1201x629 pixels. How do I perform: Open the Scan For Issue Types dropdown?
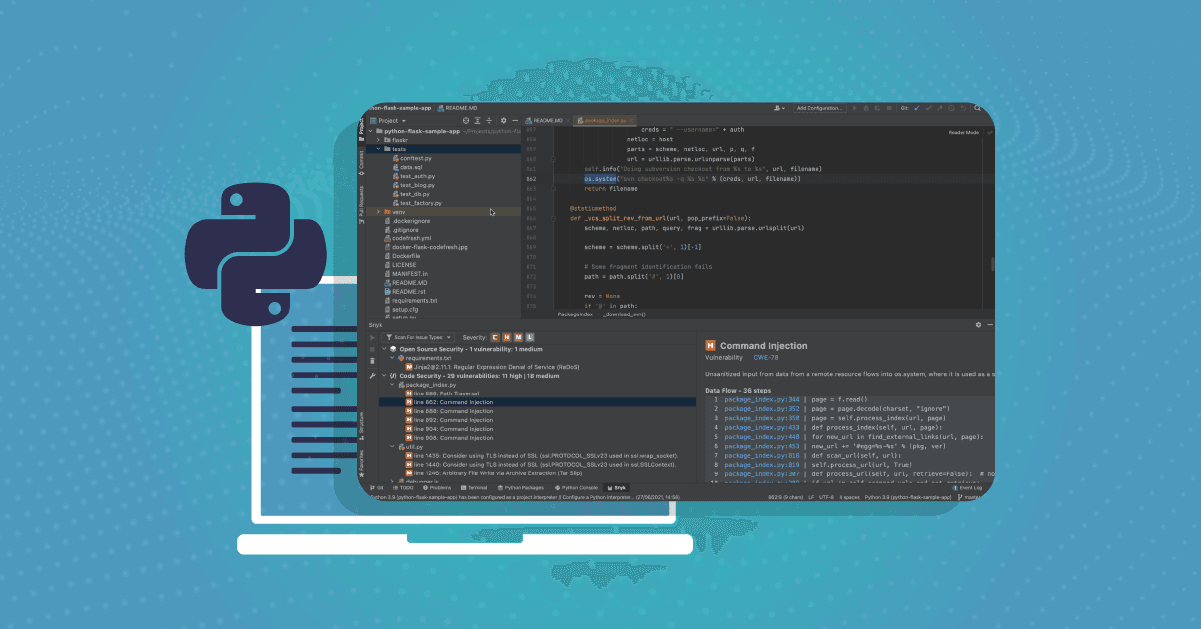(419, 338)
